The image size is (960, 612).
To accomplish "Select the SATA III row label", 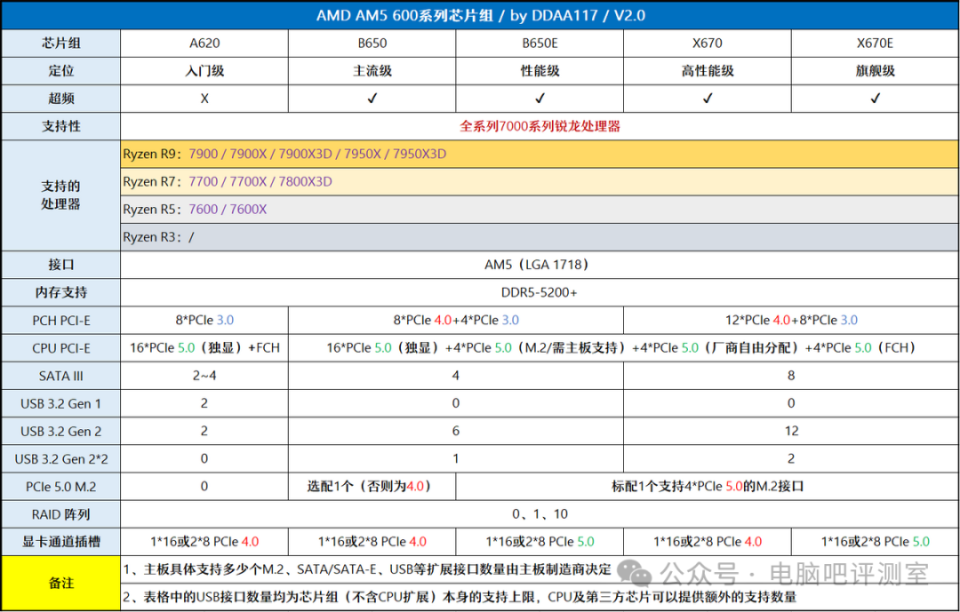I will 61,376.
